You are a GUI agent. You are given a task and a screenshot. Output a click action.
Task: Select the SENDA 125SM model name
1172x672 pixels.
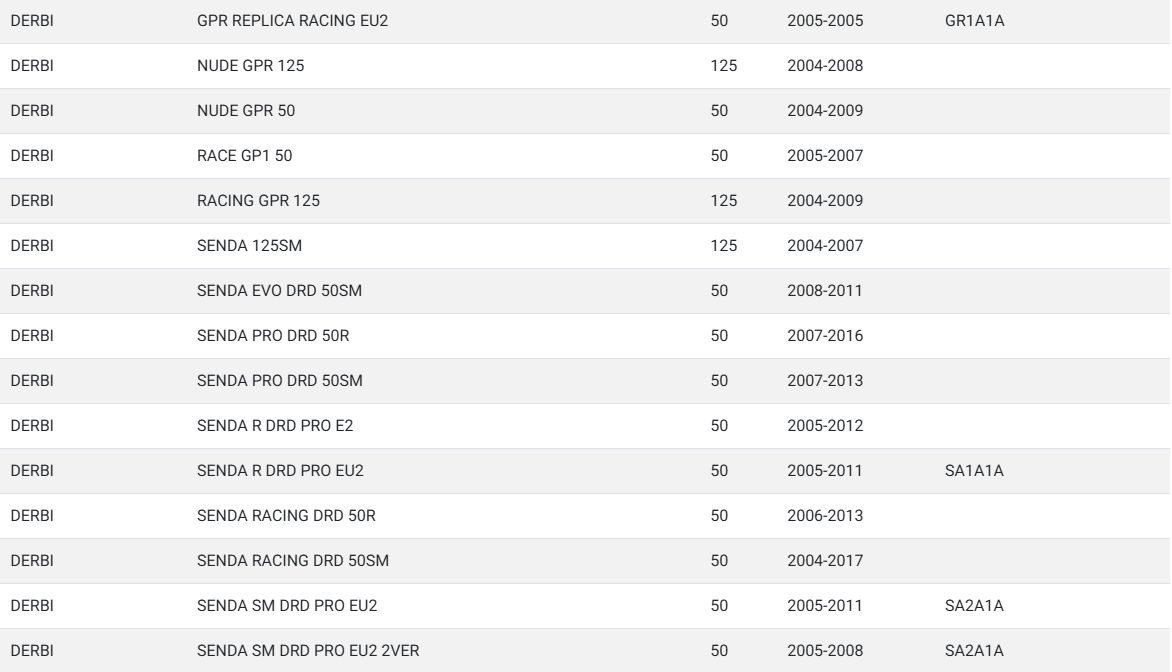point(249,245)
